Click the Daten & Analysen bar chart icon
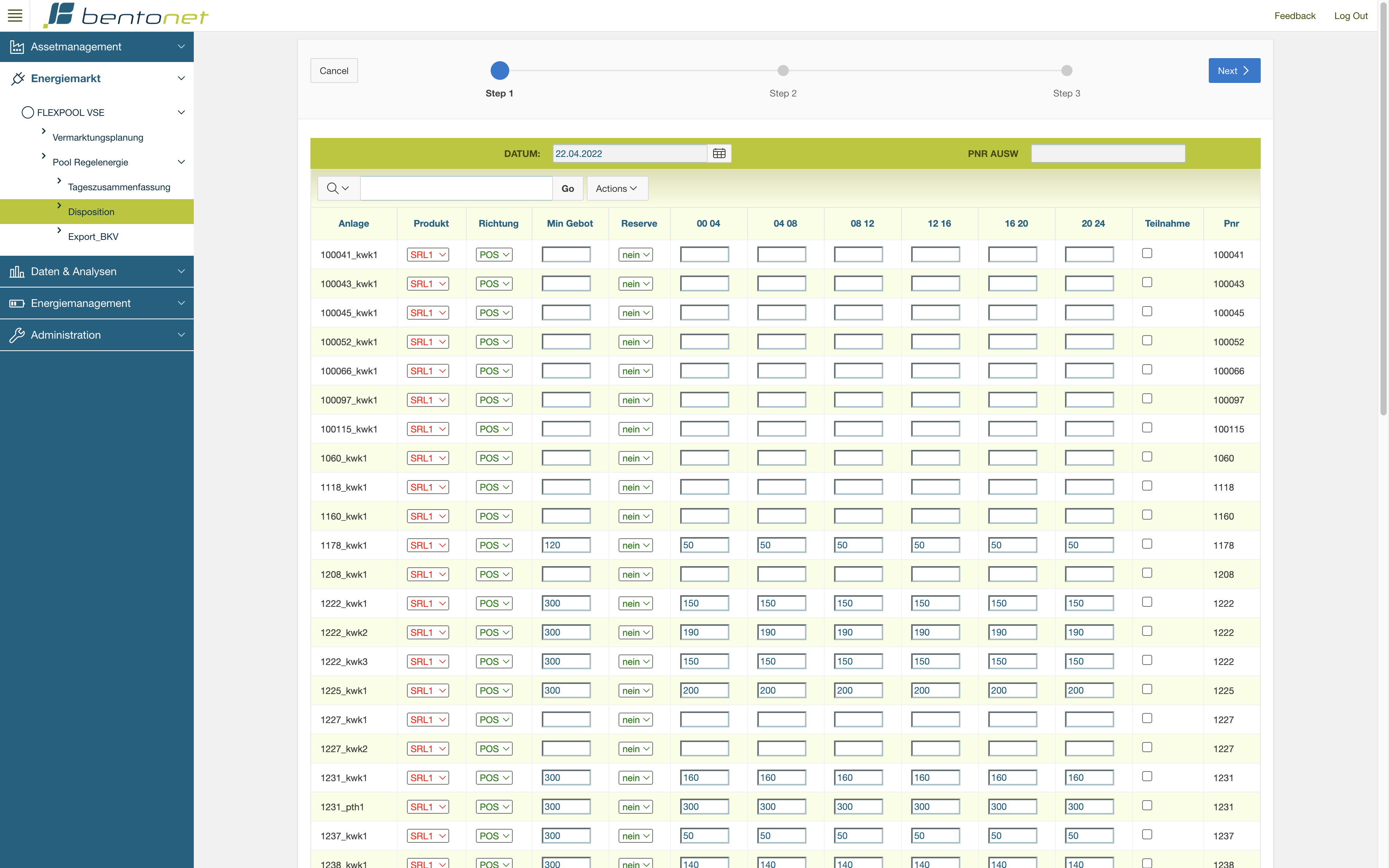 17,272
